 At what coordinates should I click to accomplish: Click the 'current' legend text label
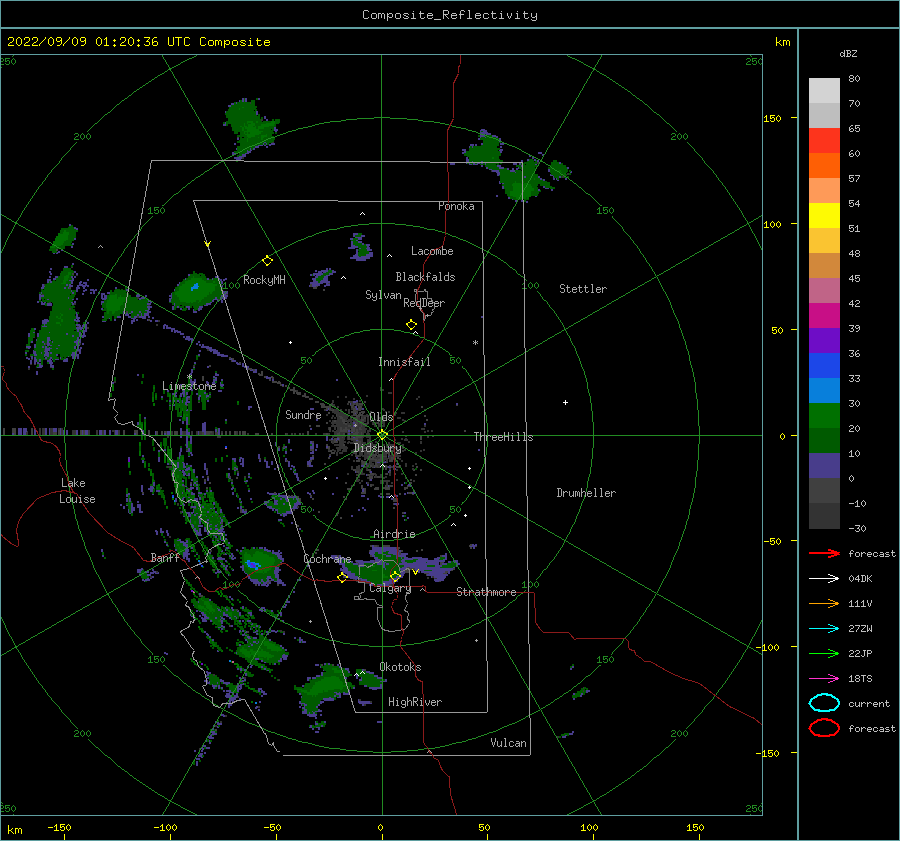[x=868, y=703]
